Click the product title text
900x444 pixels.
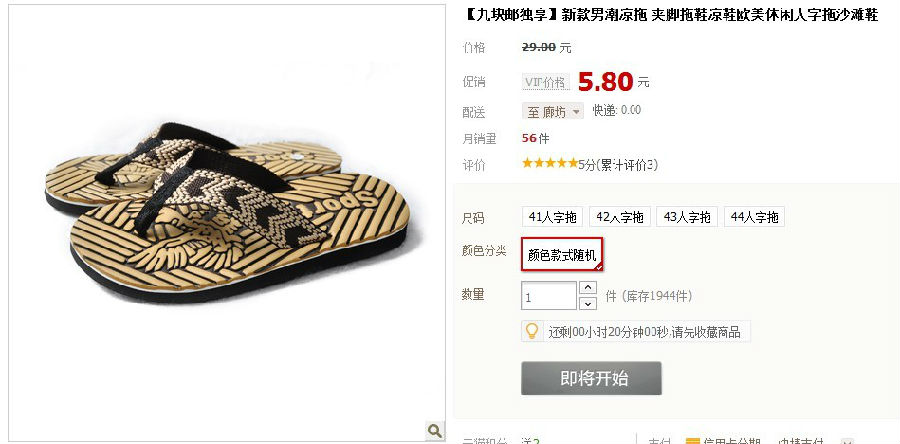coord(670,15)
